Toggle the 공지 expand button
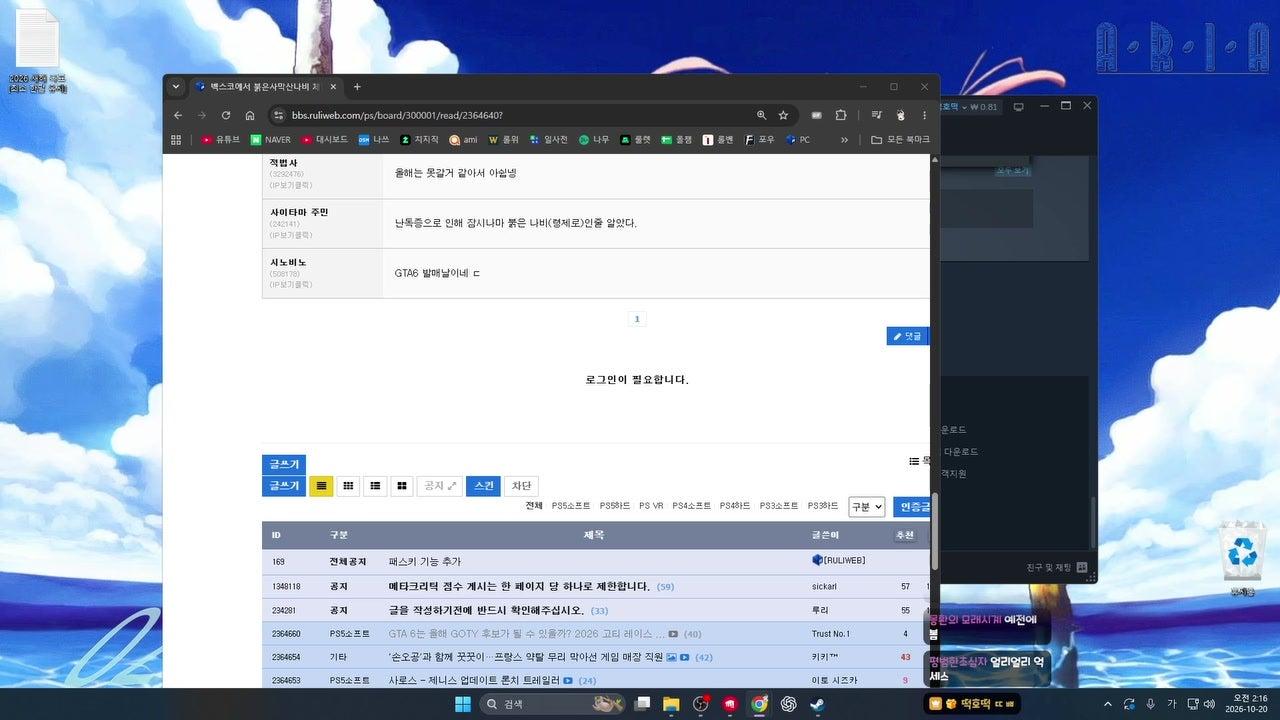 [440, 486]
